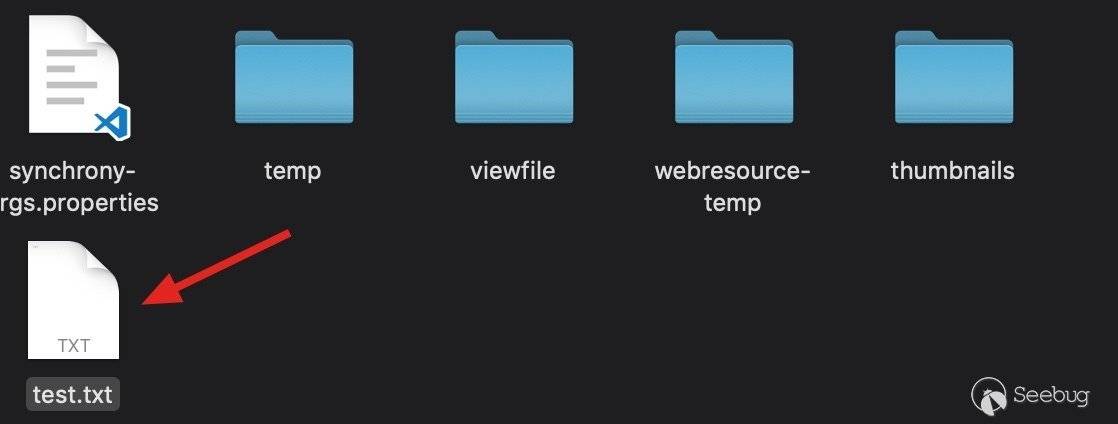Select the synchrony-args.properties file icon

tap(74, 76)
